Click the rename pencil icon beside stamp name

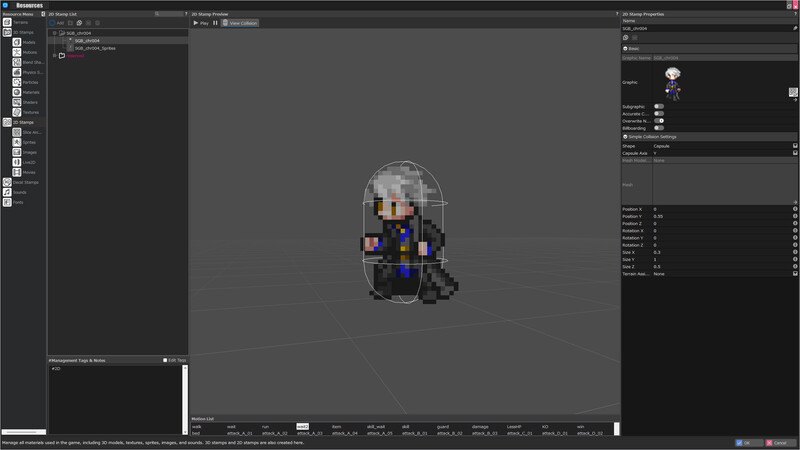pos(795,29)
